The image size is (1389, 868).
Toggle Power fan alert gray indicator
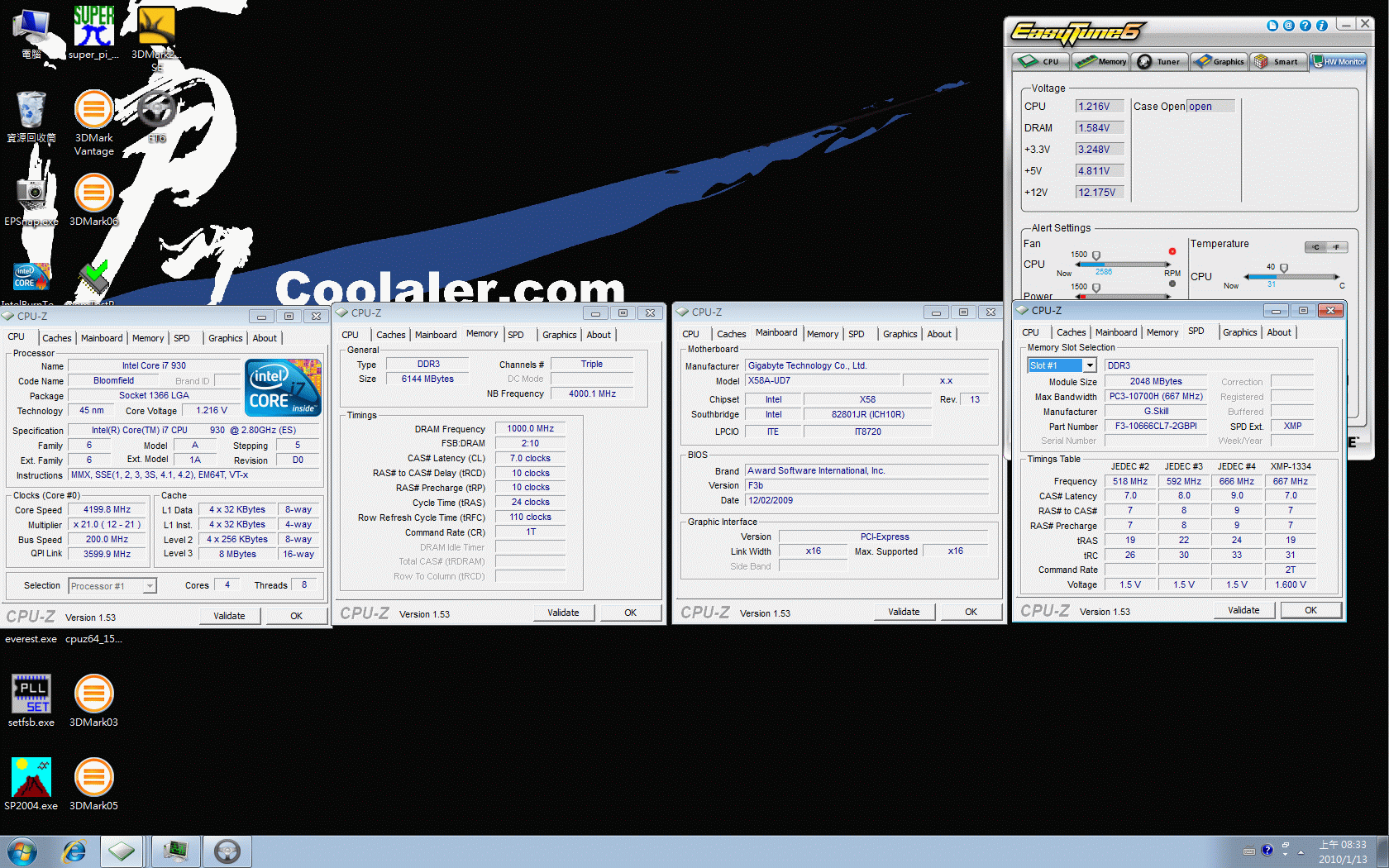(x=1172, y=284)
